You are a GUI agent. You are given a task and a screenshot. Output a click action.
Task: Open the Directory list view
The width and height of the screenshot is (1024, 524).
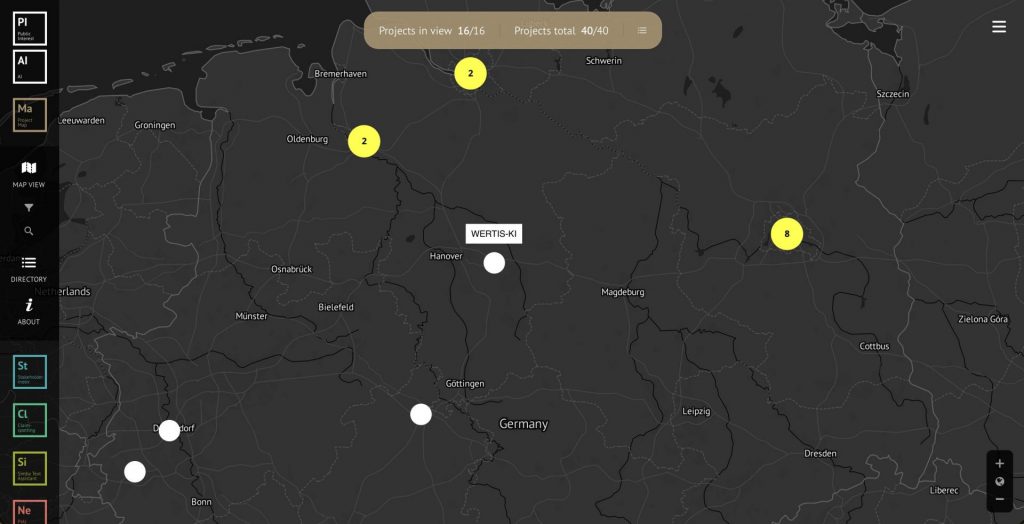pos(29,263)
